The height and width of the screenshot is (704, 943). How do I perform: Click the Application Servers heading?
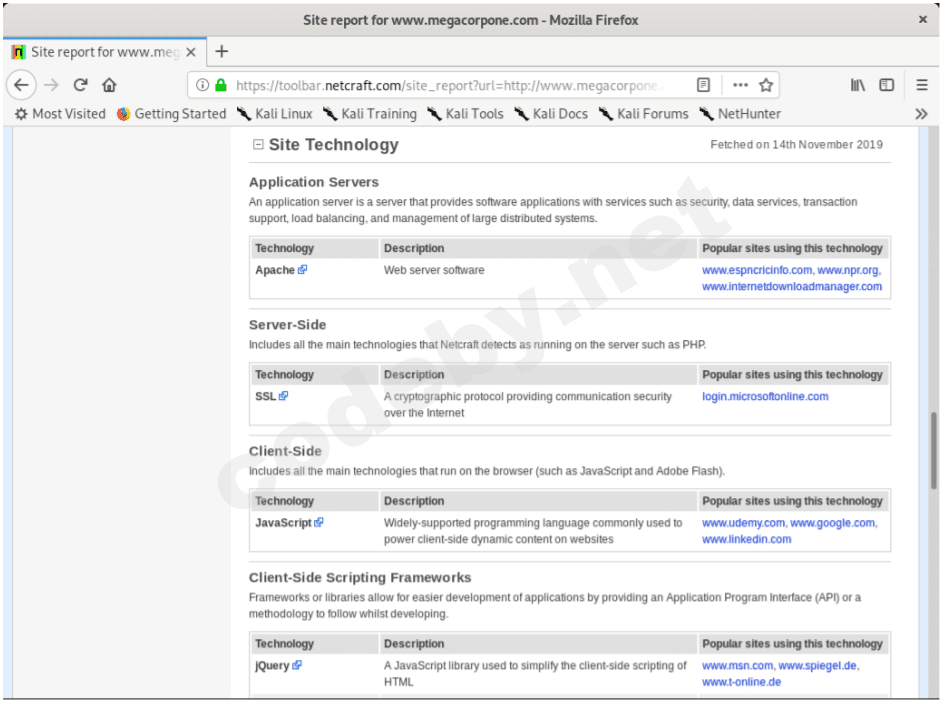point(314,182)
